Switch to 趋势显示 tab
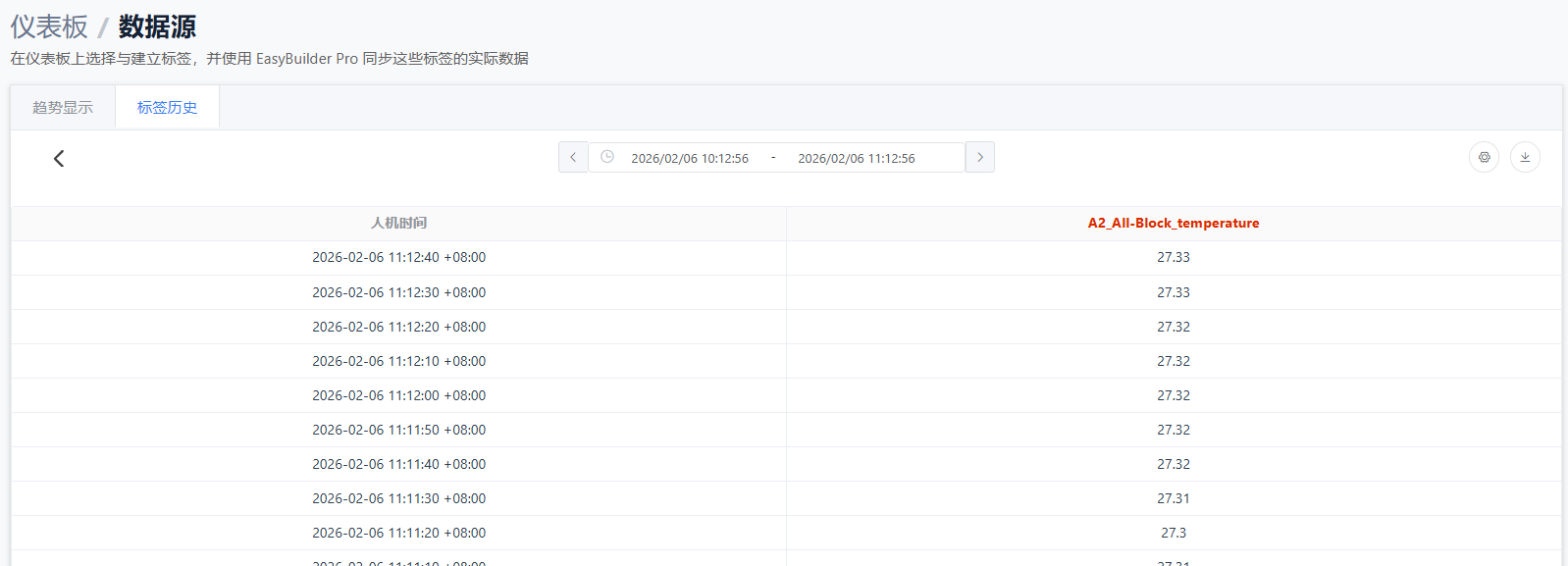 coord(63,108)
